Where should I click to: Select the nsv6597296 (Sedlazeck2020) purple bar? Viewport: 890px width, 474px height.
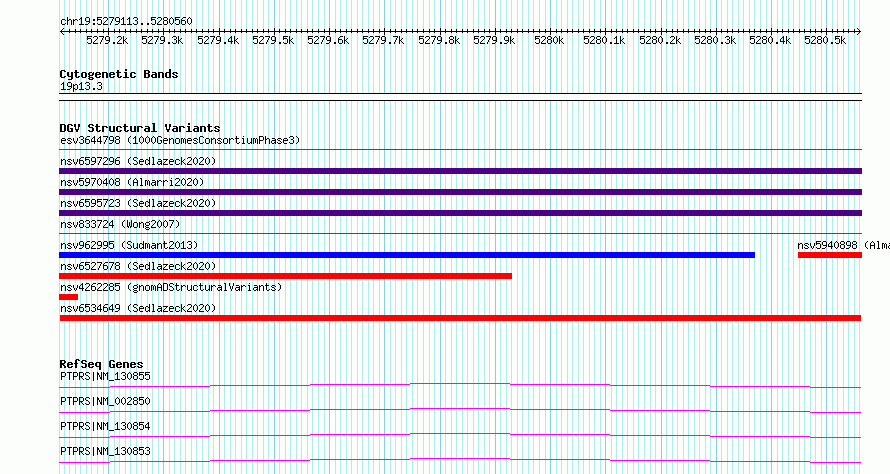pyautogui.click(x=460, y=171)
